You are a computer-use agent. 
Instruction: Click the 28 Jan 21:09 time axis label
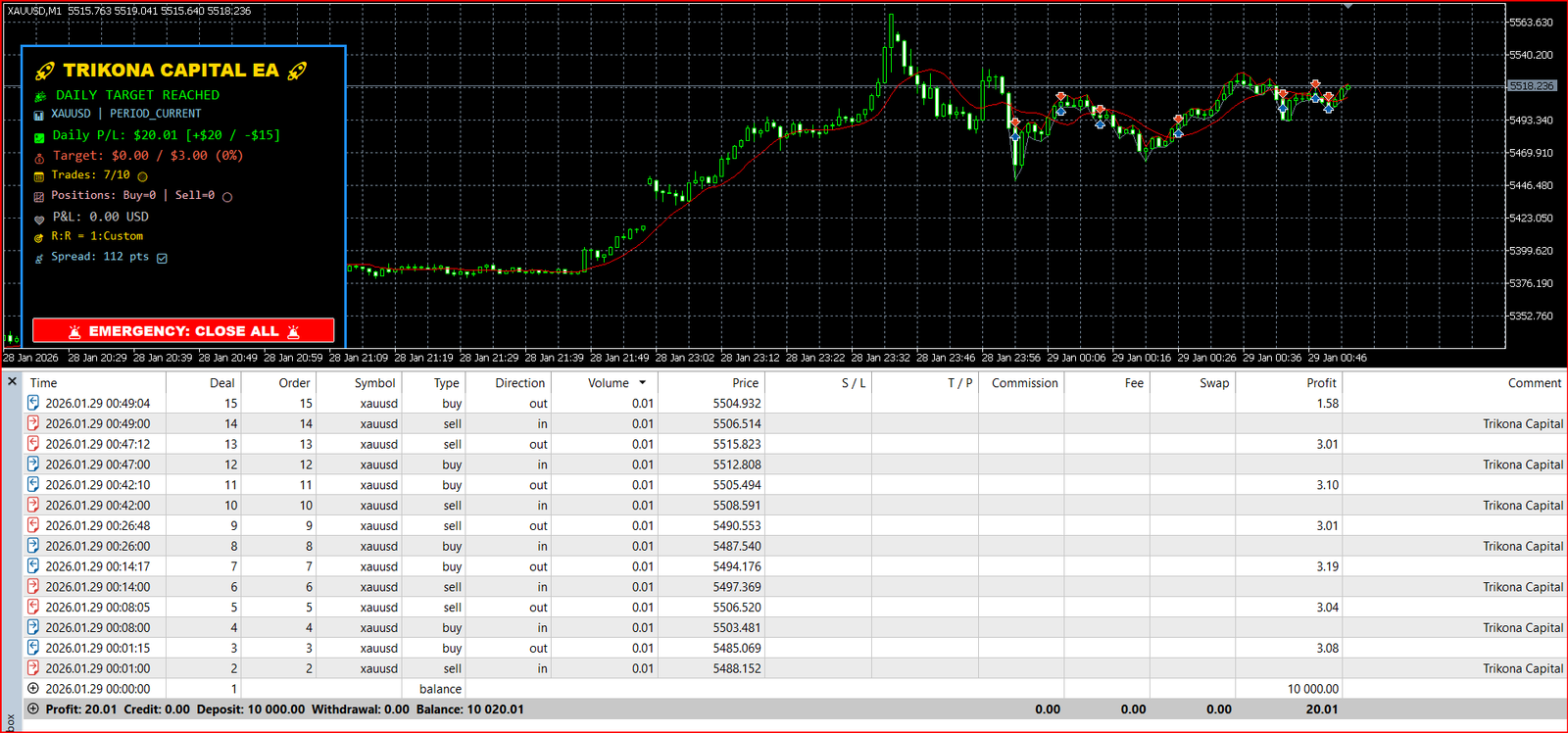coord(359,358)
